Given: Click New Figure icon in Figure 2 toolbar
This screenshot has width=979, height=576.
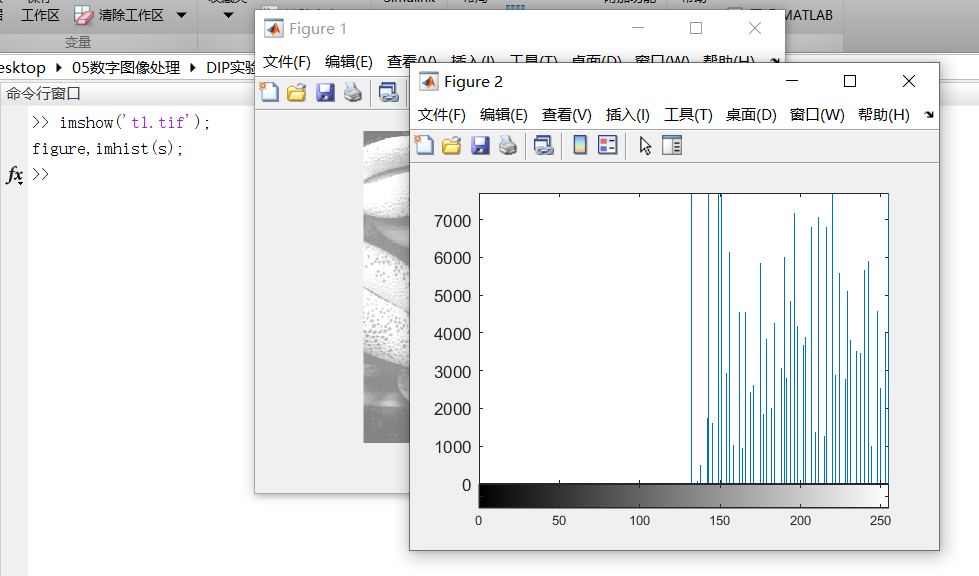Looking at the screenshot, I should pyautogui.click(x=425, y=145).
